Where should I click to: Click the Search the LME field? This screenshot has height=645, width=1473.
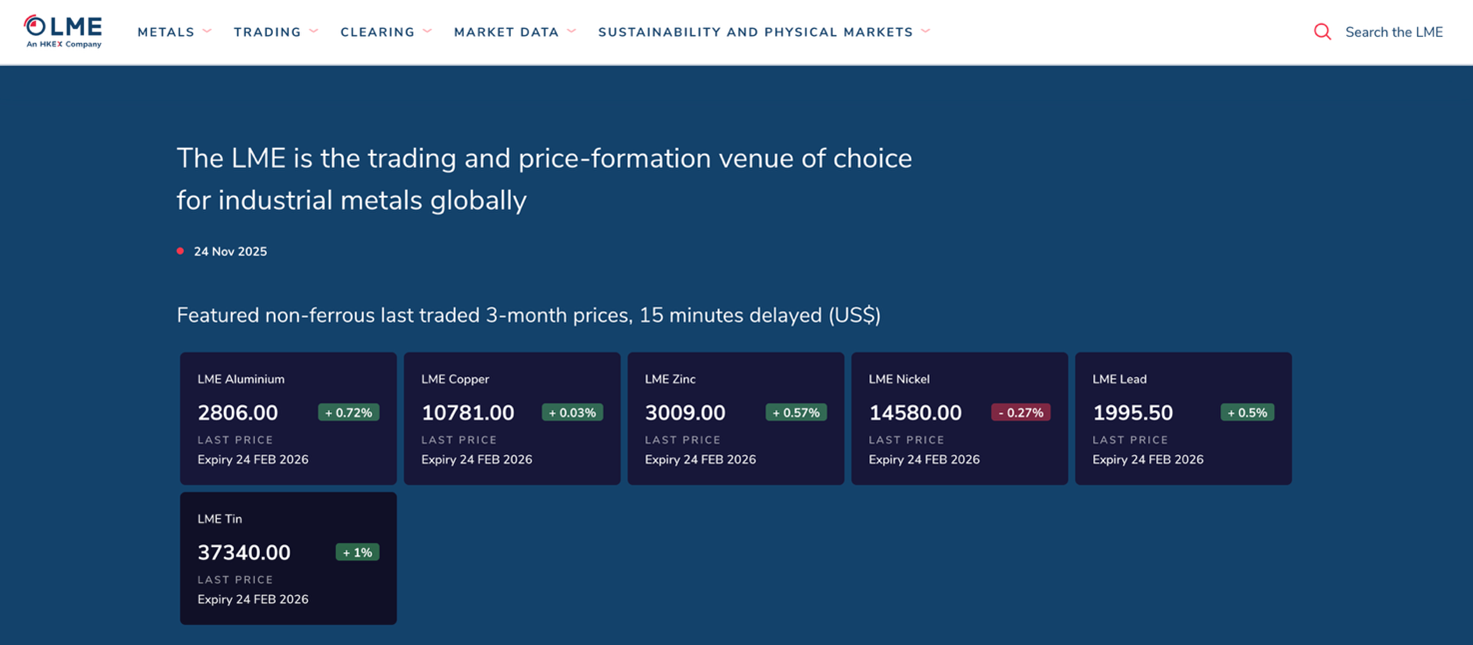coord(1393,32)
